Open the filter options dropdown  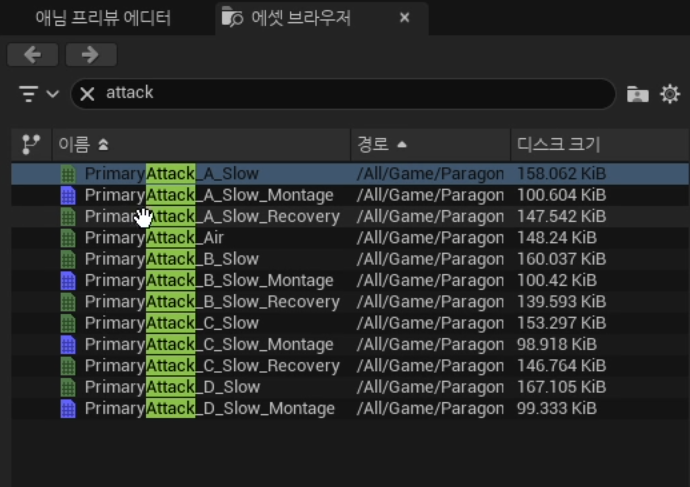(x=38, y=93)
